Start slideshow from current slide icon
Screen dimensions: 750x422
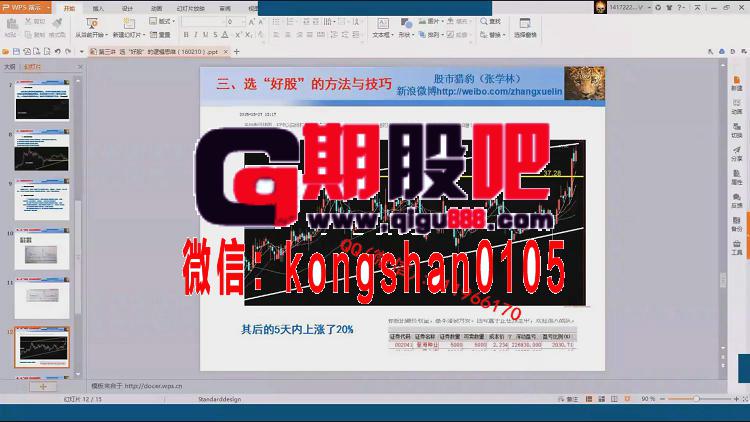coord(91,23)
